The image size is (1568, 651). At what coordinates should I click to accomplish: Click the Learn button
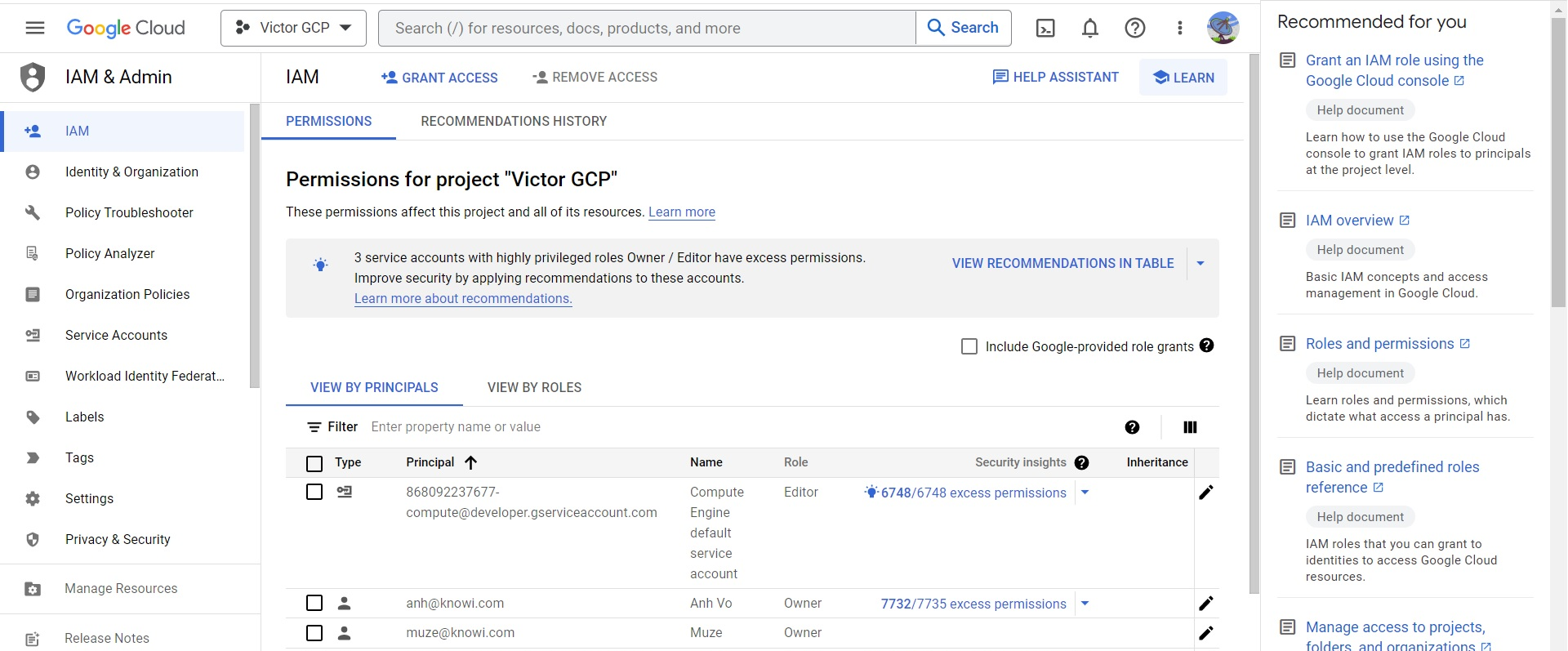coord(1183,78)
